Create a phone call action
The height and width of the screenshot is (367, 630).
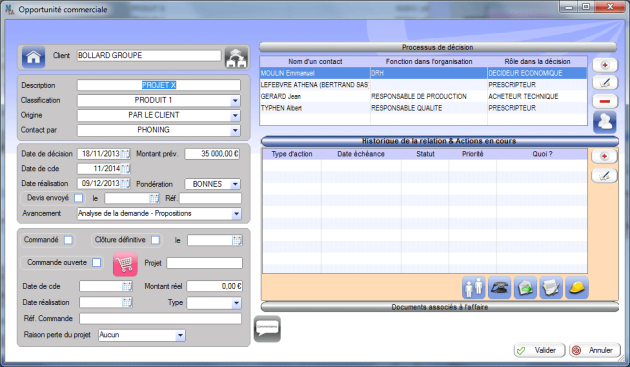pyautogui.click(x=499, y=287)
